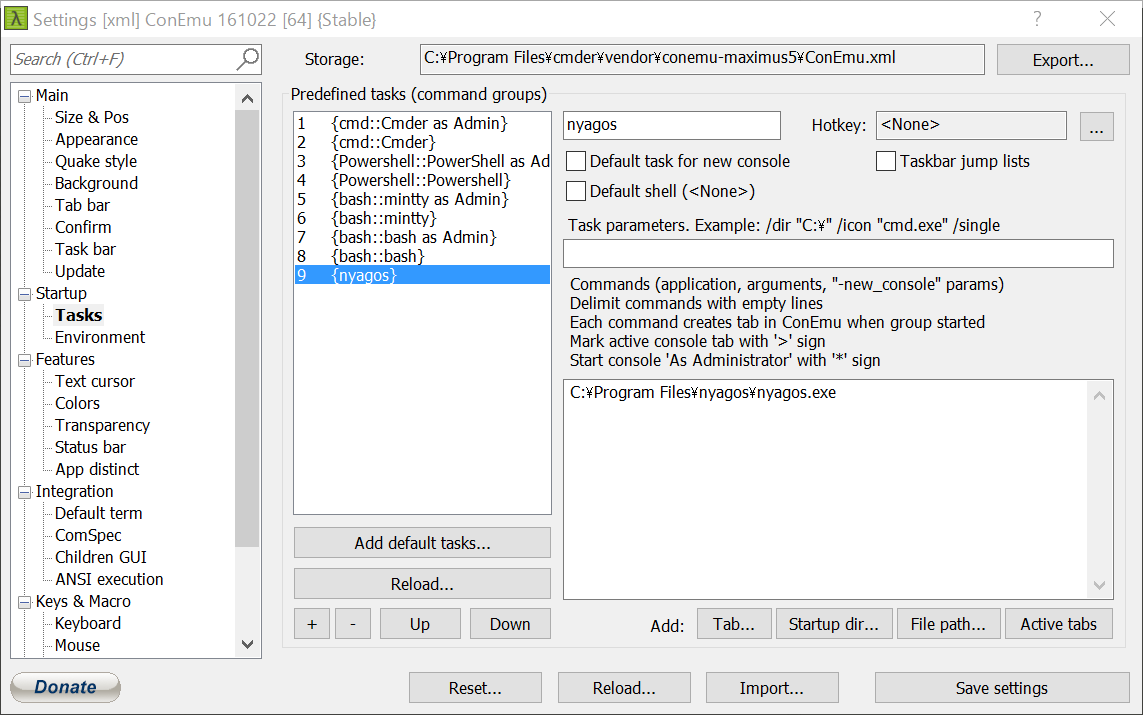Viewport: 1143px width, 715px height.
Task: Go to Quake style settings
Action: [x=95, y=161]
